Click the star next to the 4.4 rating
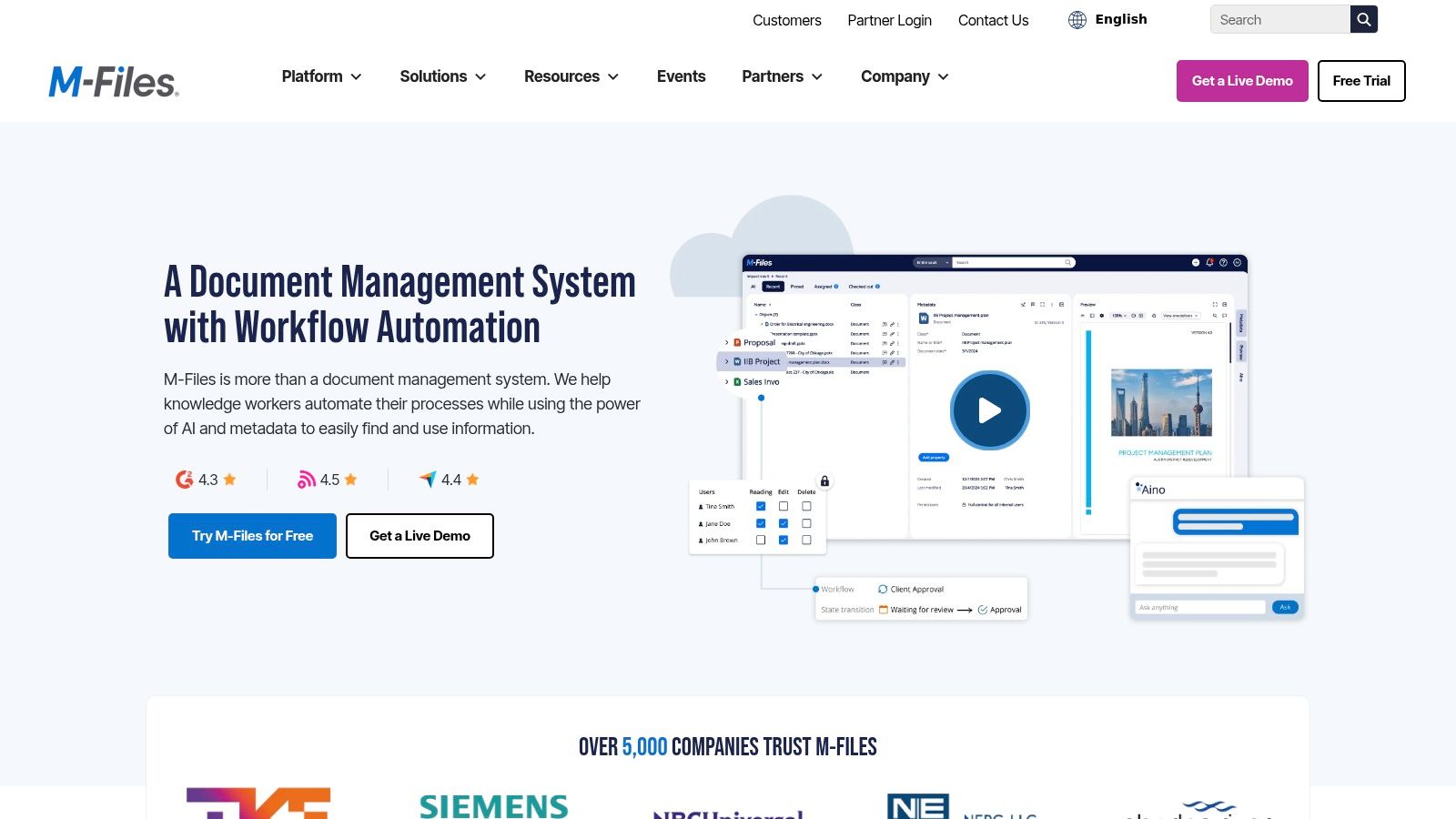The height and width of the screenshot is (819, 1456). tap(472, 479)
